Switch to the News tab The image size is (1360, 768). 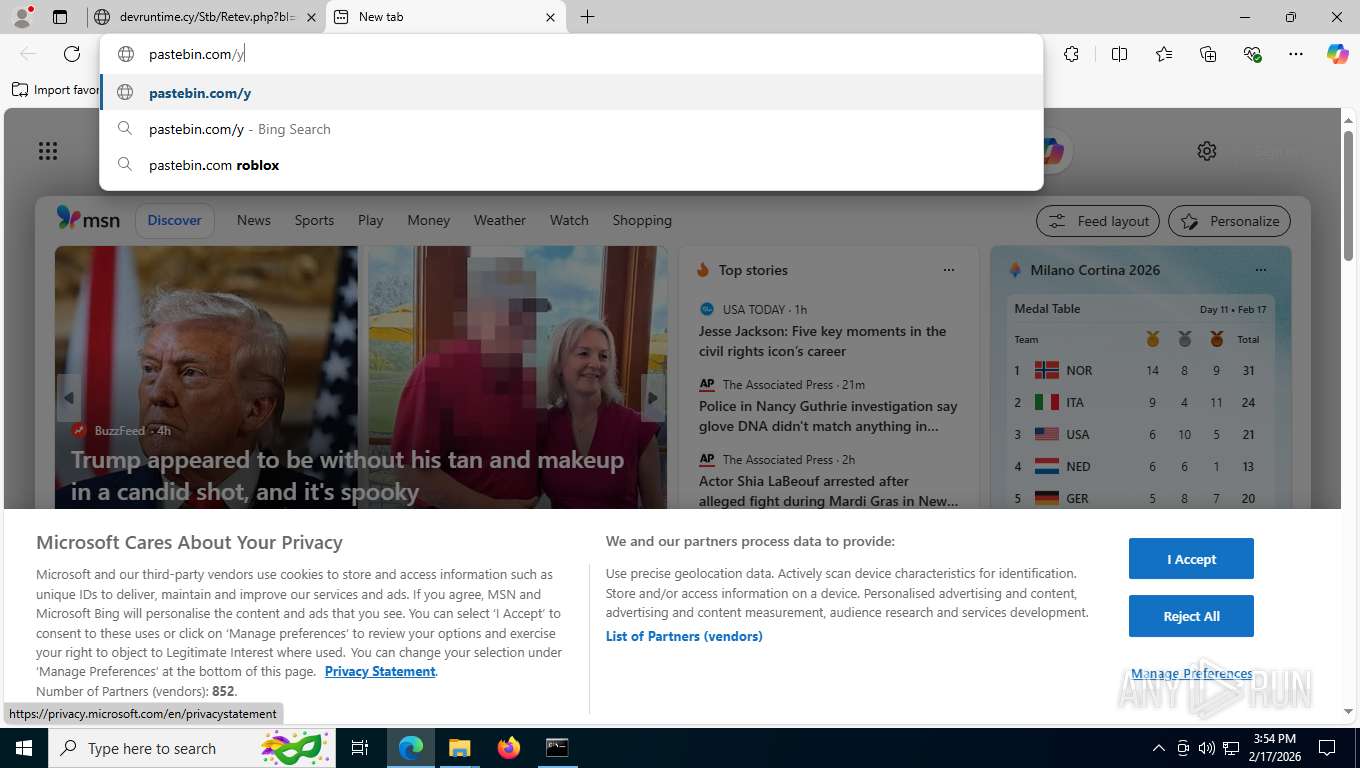click(254, 220)
